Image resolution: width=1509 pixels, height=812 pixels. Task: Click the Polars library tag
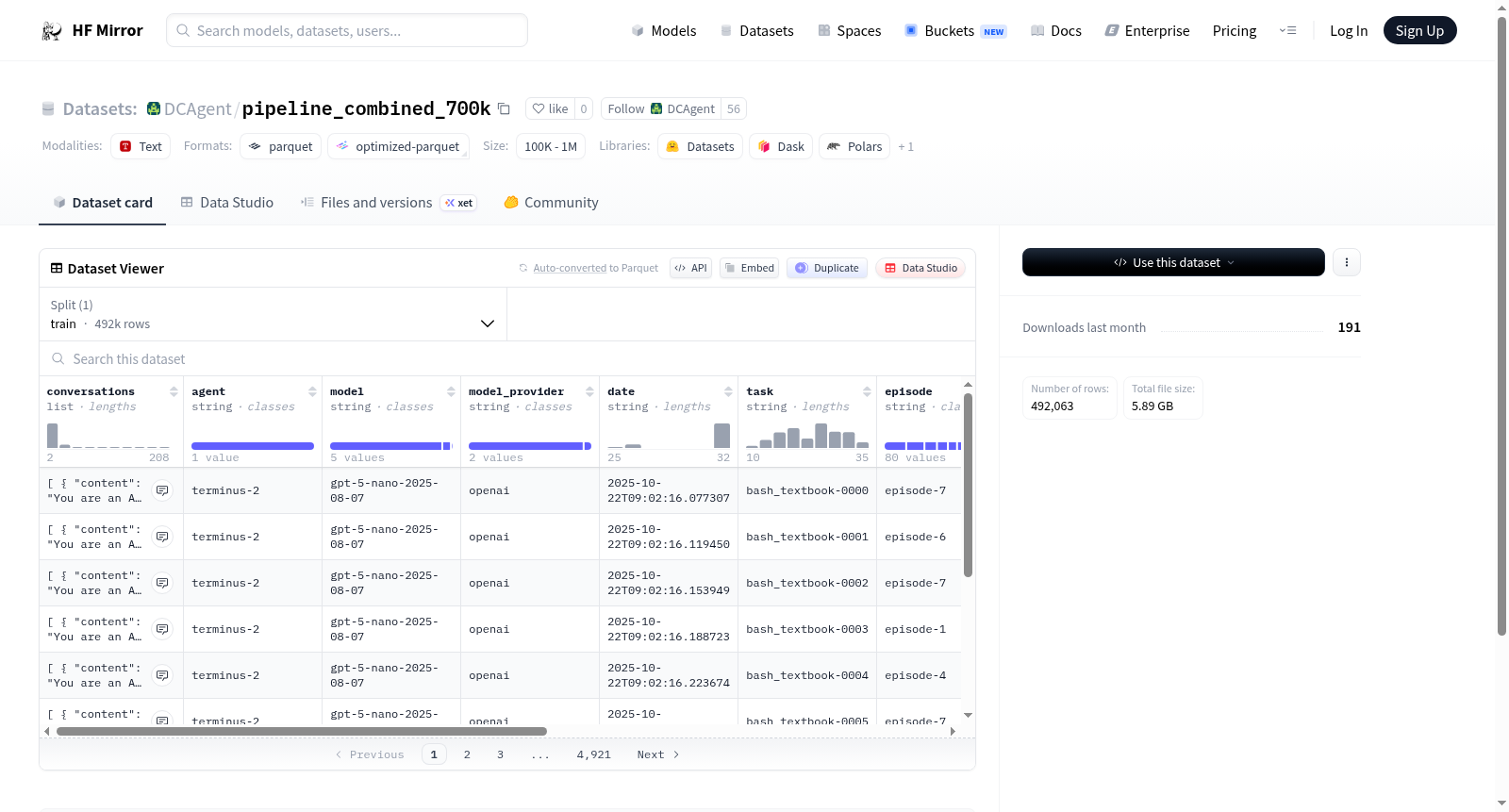(854, 146)
